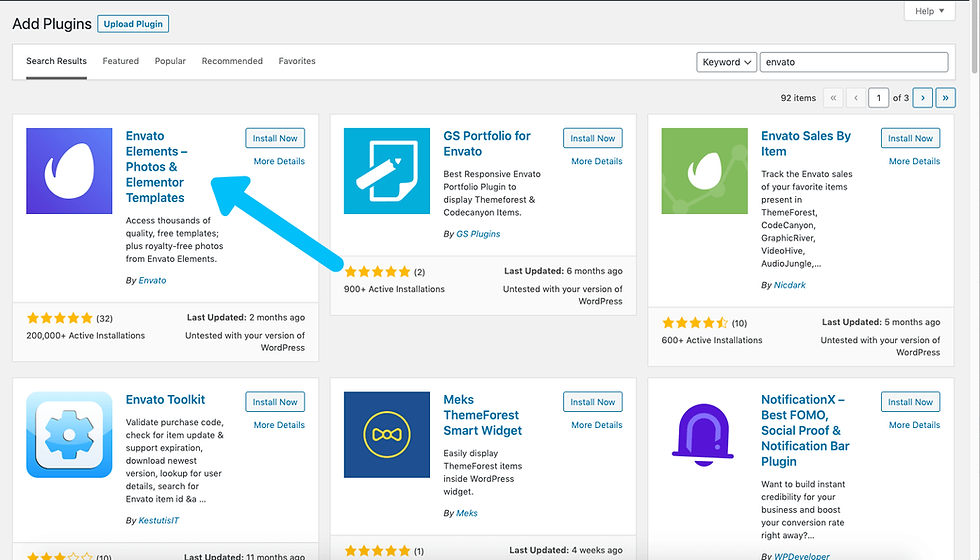The height and width of the screenshot is (560, 980).
Task: Open author link KestutisIT
Action: 159,521
